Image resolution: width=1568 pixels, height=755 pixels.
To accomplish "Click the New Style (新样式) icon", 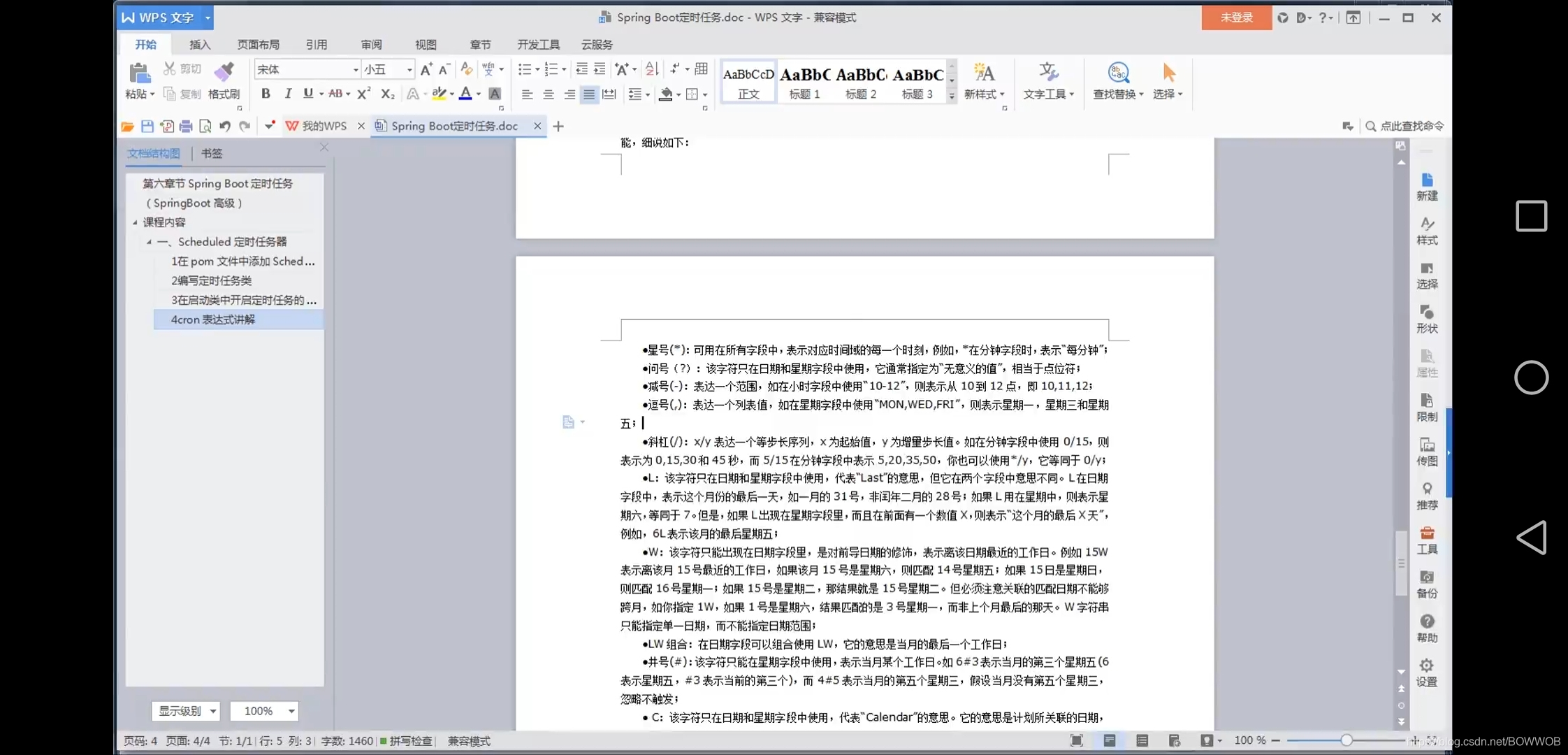I will tap(984, 73).
